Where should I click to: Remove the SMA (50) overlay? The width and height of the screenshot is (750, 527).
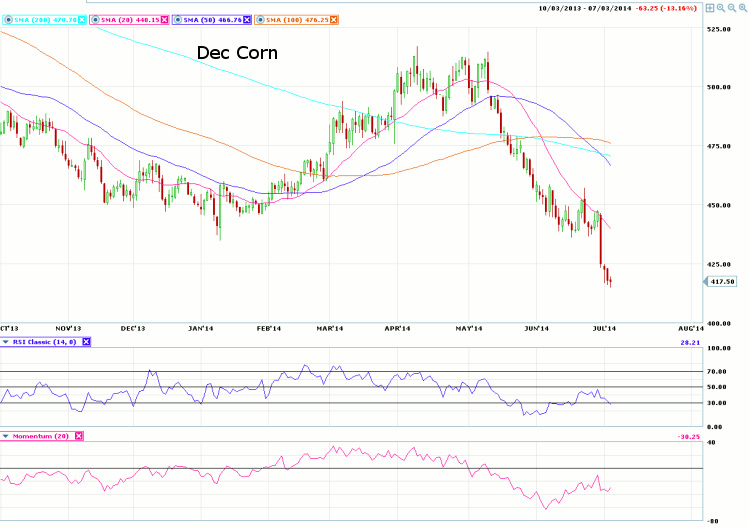246,20
